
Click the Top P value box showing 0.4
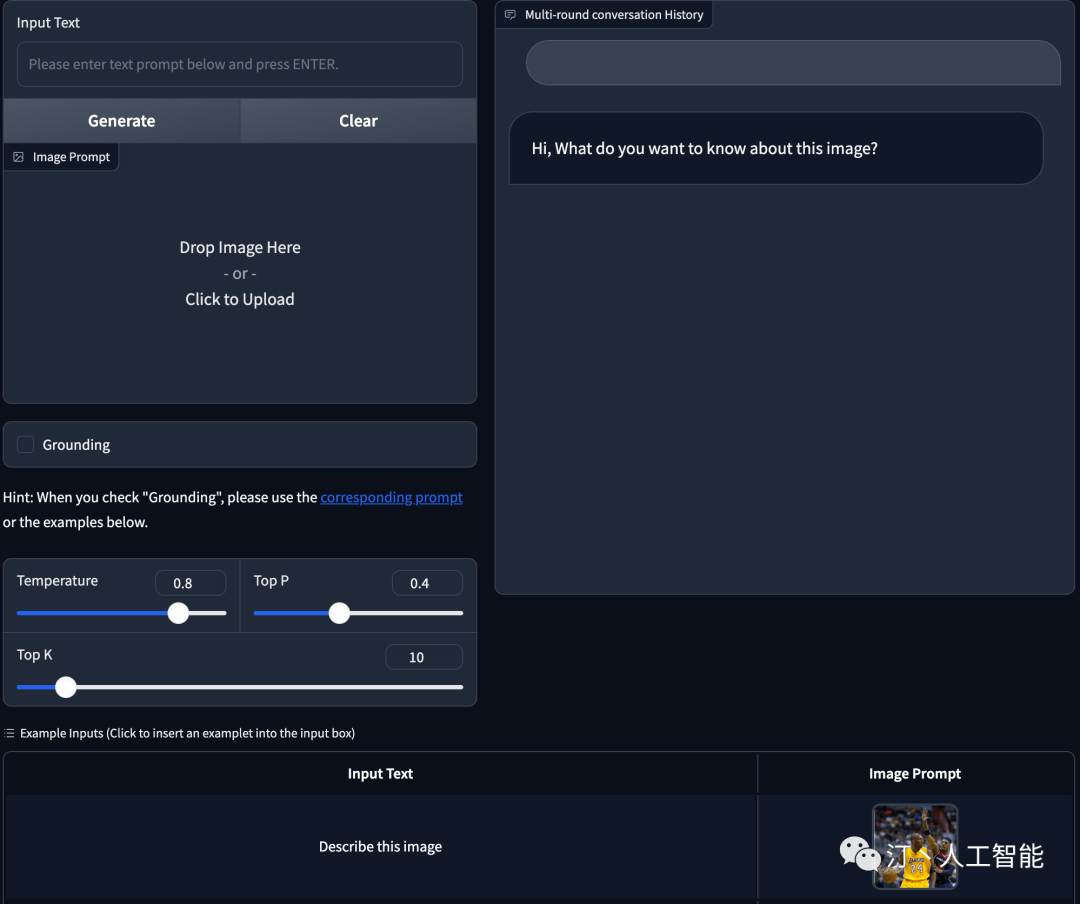[427, 583]
